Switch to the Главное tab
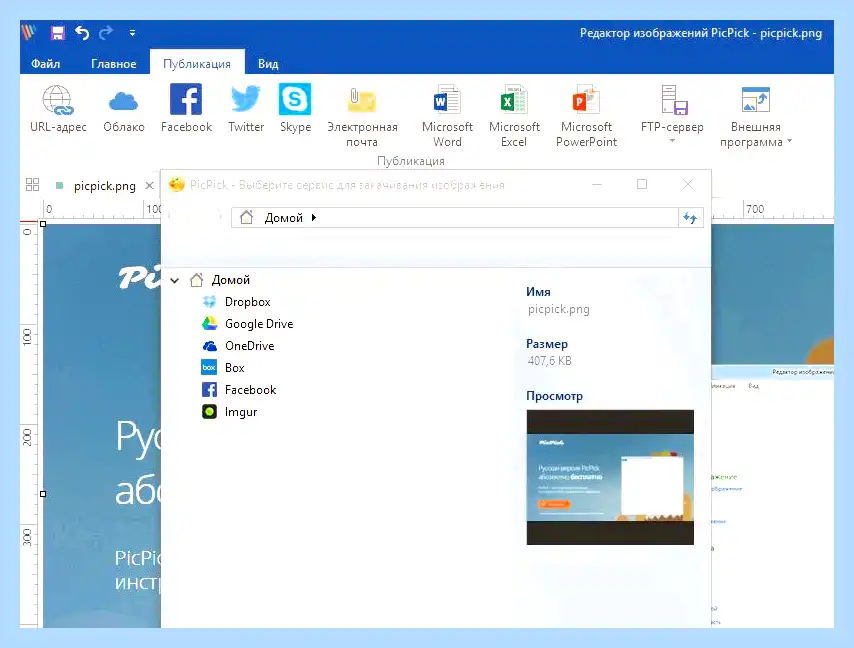The height and width of the screenshot is (648, 854). coord(113,64)
